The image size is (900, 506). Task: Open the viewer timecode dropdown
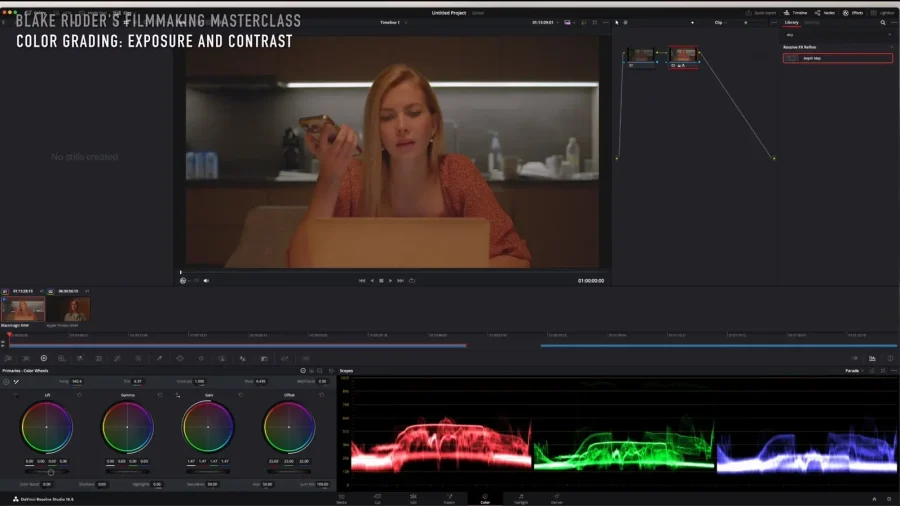(545, 22)
